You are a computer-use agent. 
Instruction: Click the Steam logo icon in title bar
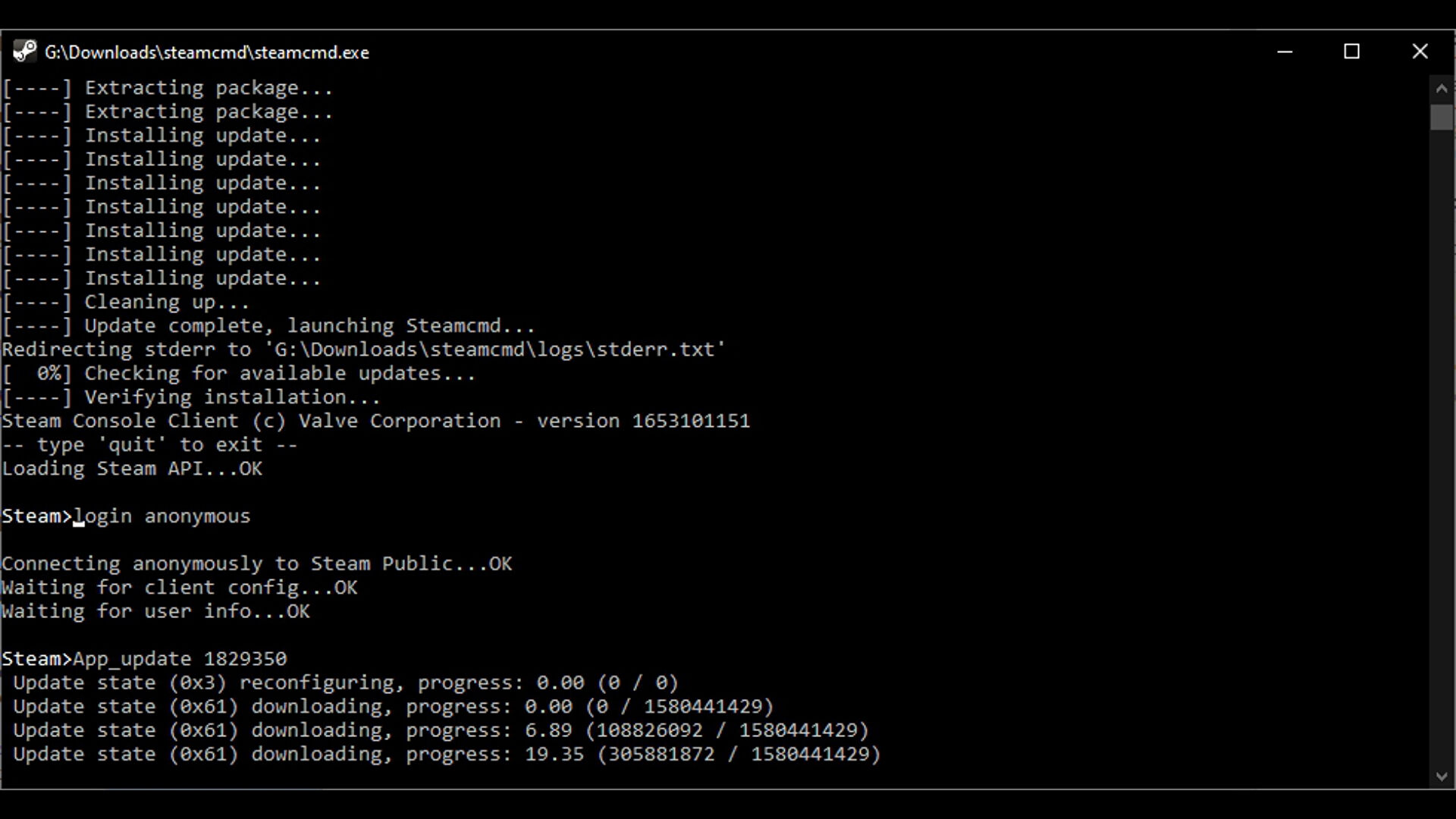[x=22, y=51]
